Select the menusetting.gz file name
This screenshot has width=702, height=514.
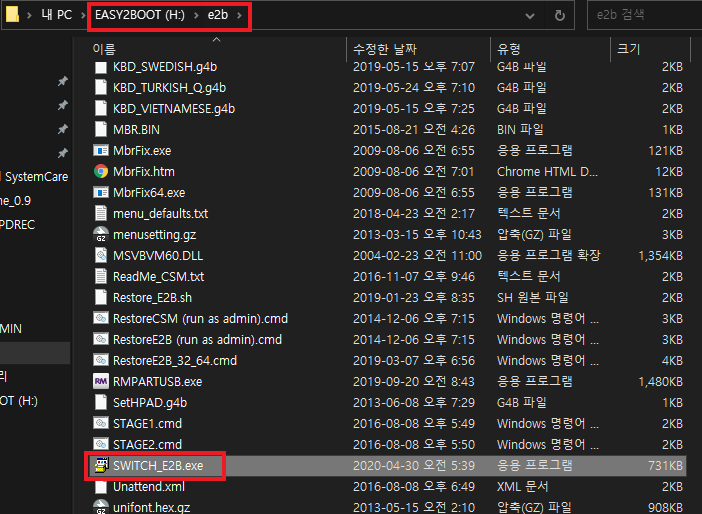pyautogui.click(x=154, y=235)
